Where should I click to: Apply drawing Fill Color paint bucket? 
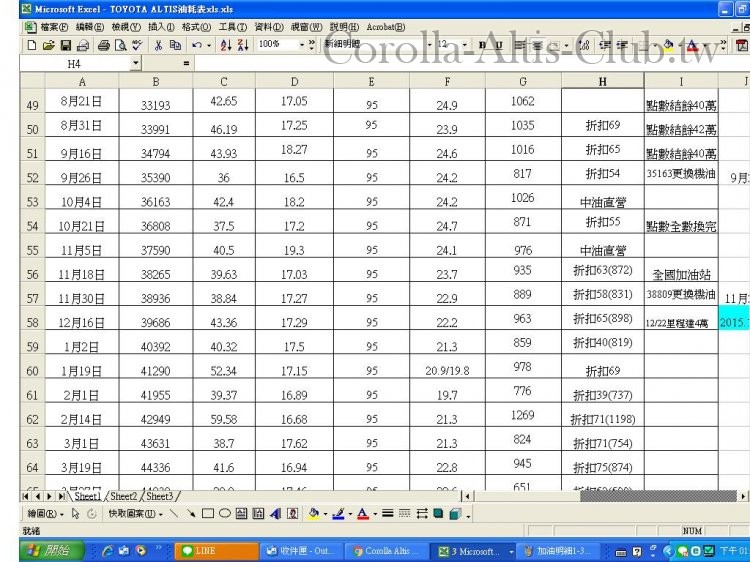(x=314, y=514)
